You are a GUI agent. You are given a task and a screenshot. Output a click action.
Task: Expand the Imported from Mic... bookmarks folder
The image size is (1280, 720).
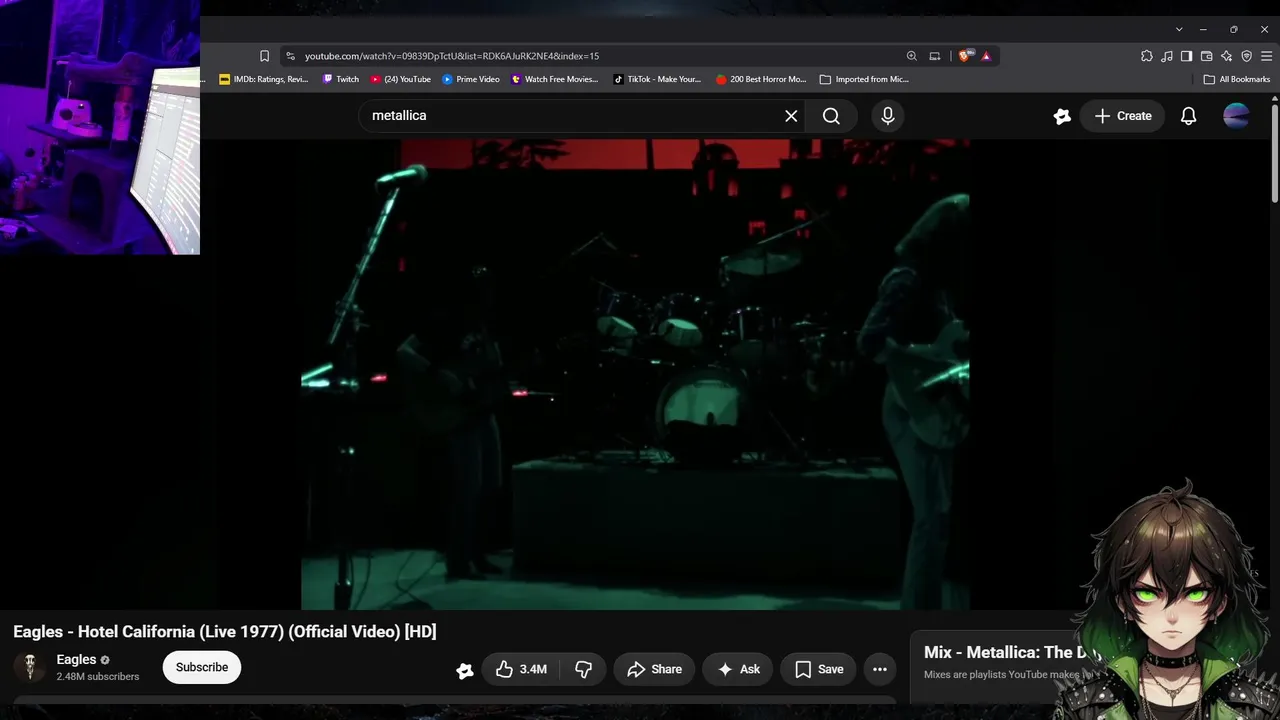(x=864, y=79)
